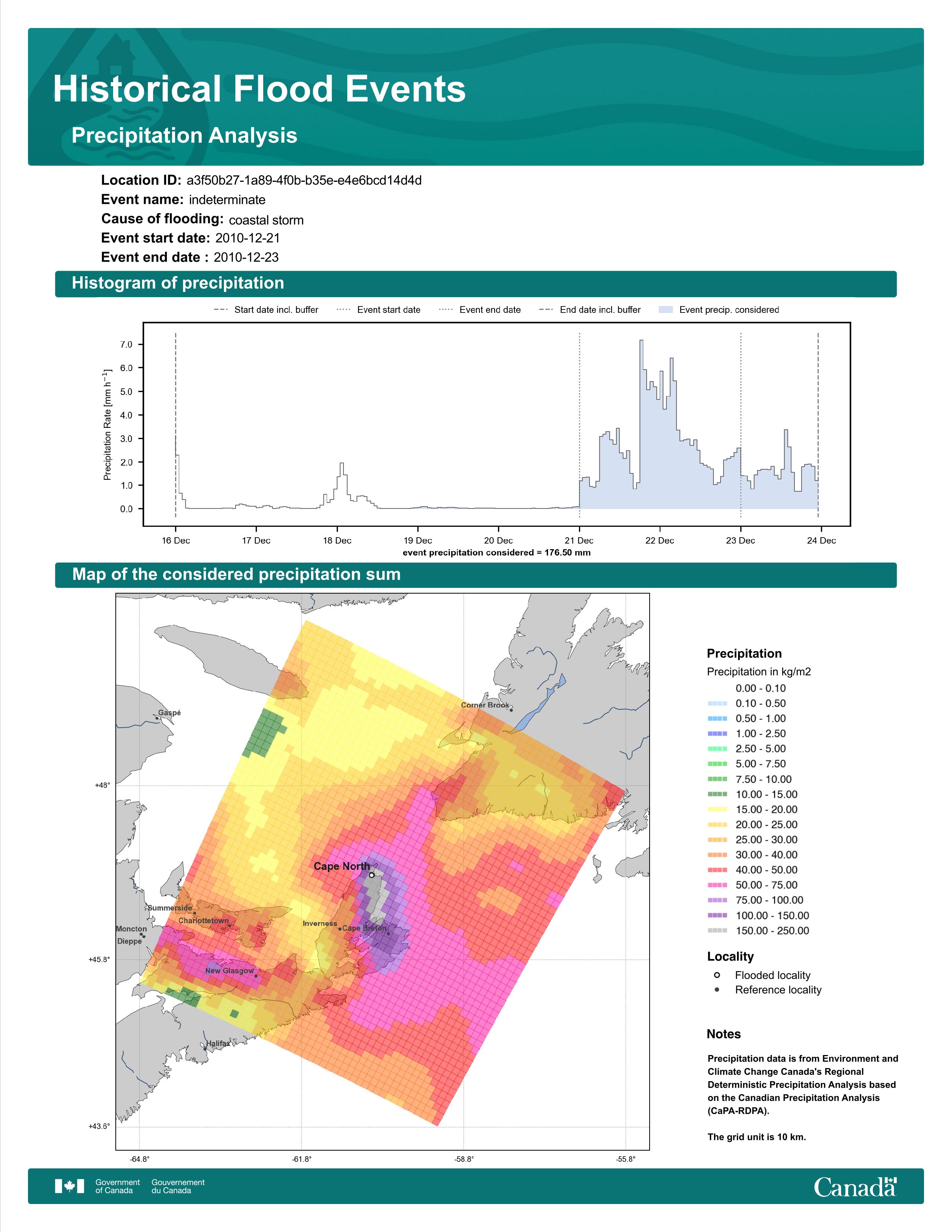This screenshot has width=952, height=1232.
Task: Click the 10.00 - 15.00 legend swatch
Action: click(717, 794)
